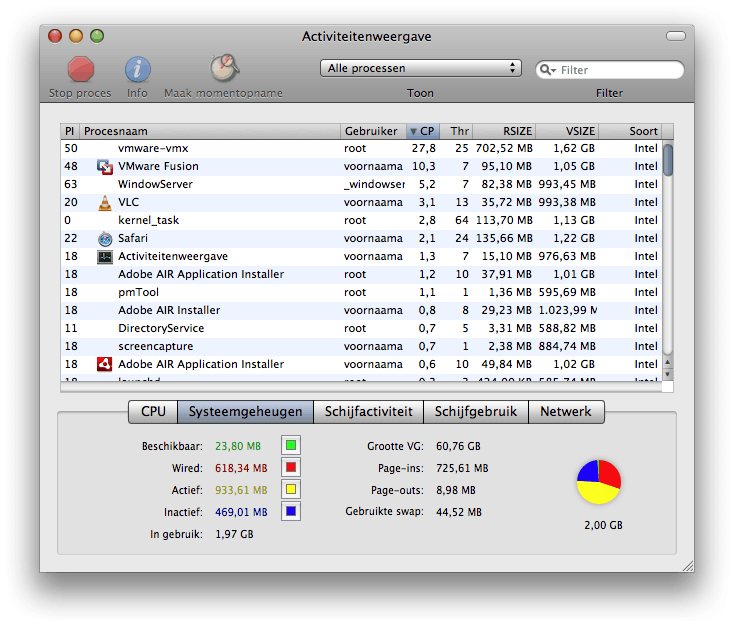The image size is (734, 627).
Task: Click the blue Inactief color swatch
Action: pos(291,511)
